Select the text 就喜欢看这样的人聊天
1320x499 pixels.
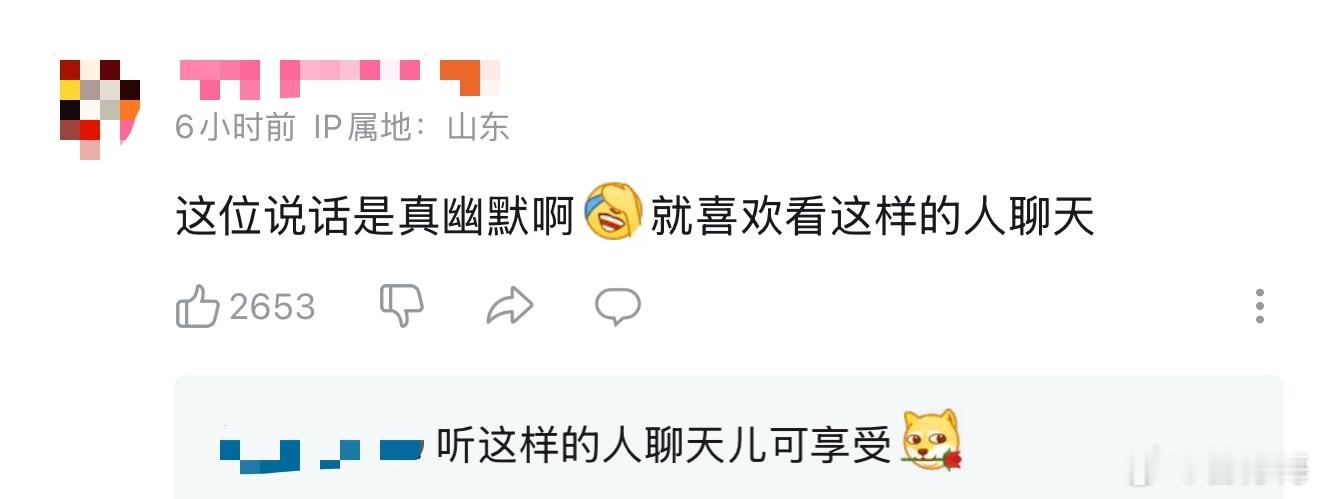point(873,215)
